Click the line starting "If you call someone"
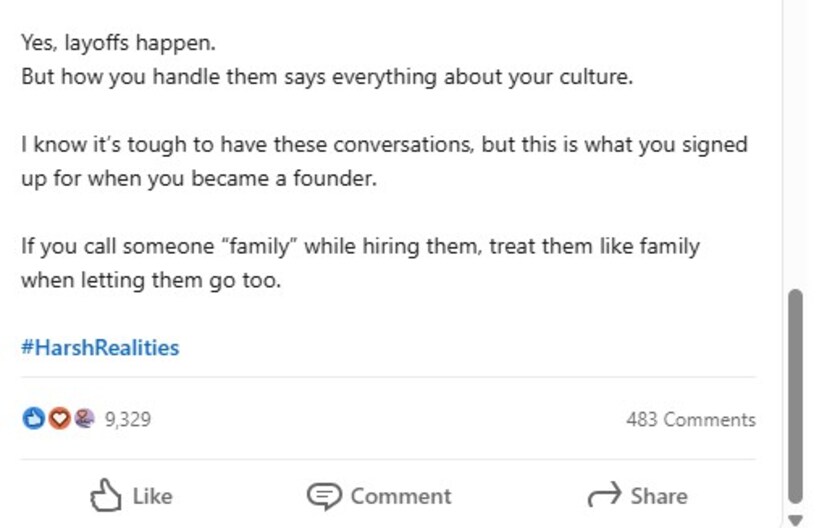Image resolution: width=827 pixels, height=528 pixels. click(360, 246)
